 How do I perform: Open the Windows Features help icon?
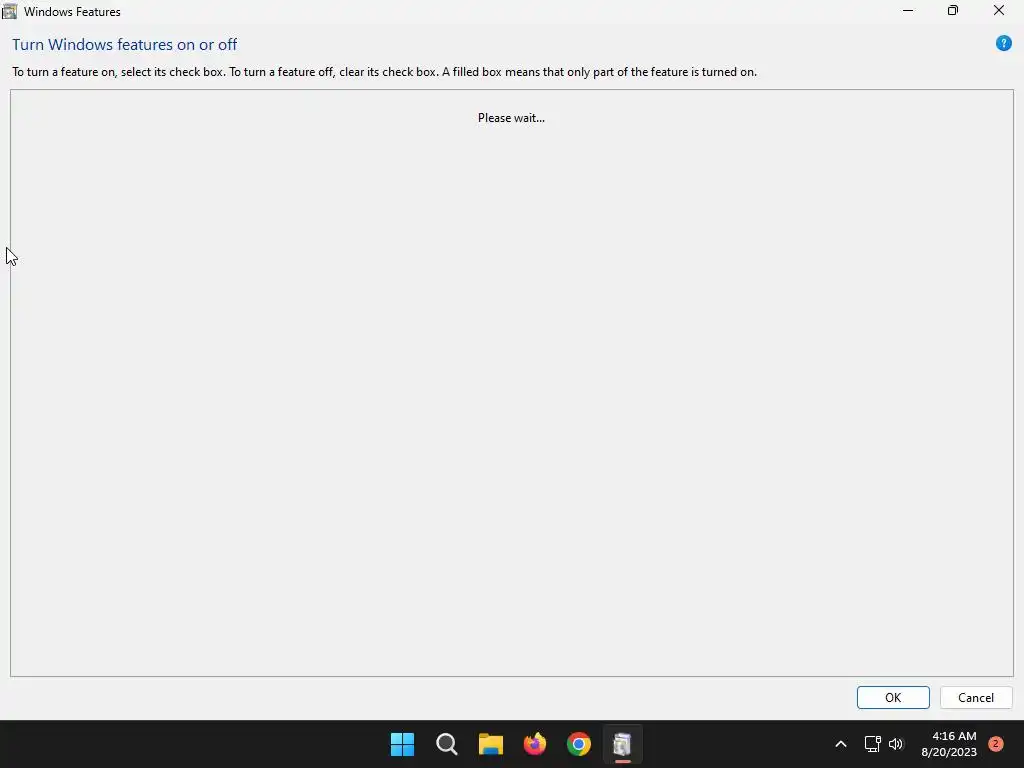(1003, 44)
